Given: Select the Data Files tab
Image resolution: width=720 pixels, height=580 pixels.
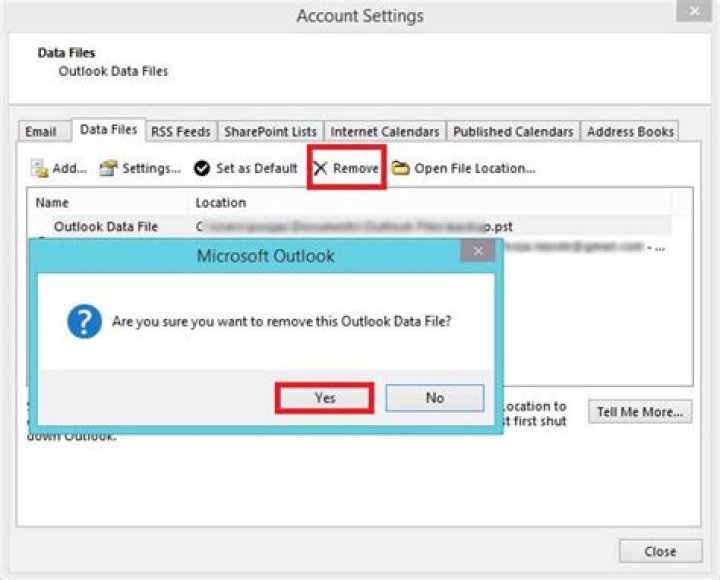Looking at the screenshot, I should (x=108, y=130).
